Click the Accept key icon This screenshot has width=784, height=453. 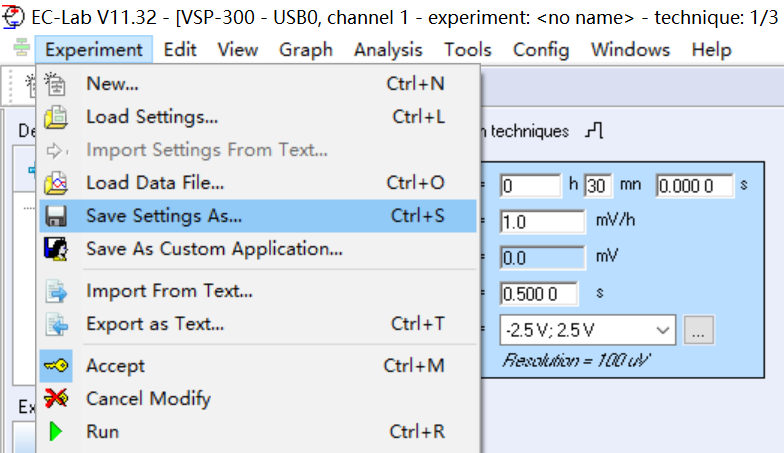(x=56, y=366)
